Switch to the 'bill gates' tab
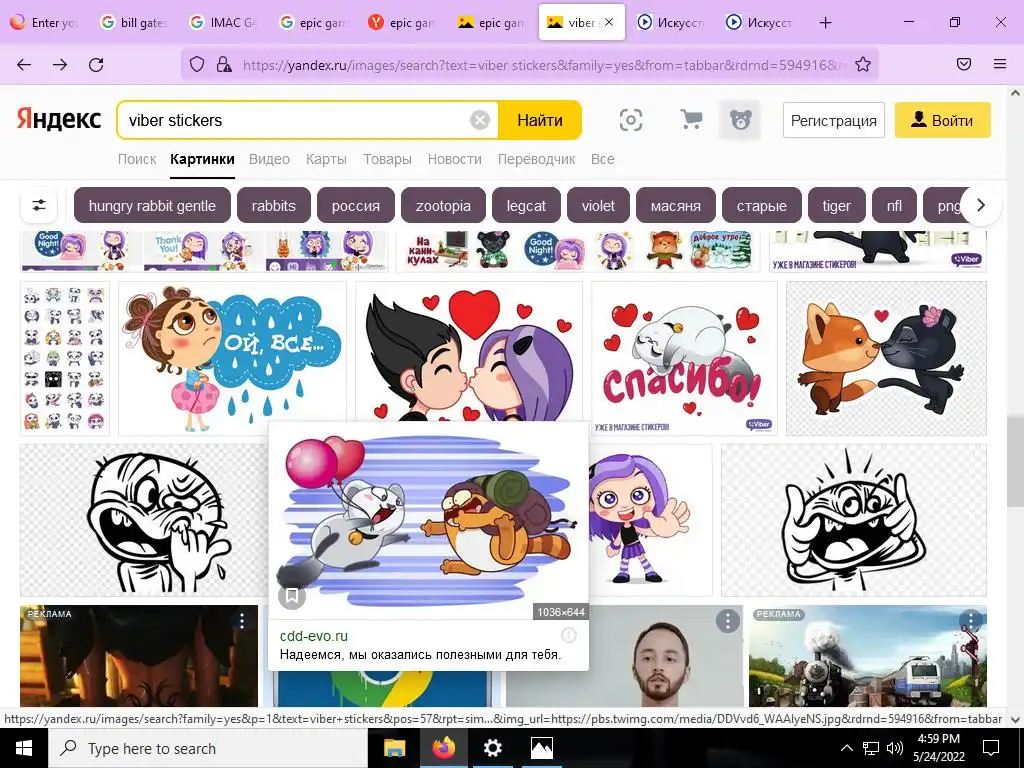 135,22
